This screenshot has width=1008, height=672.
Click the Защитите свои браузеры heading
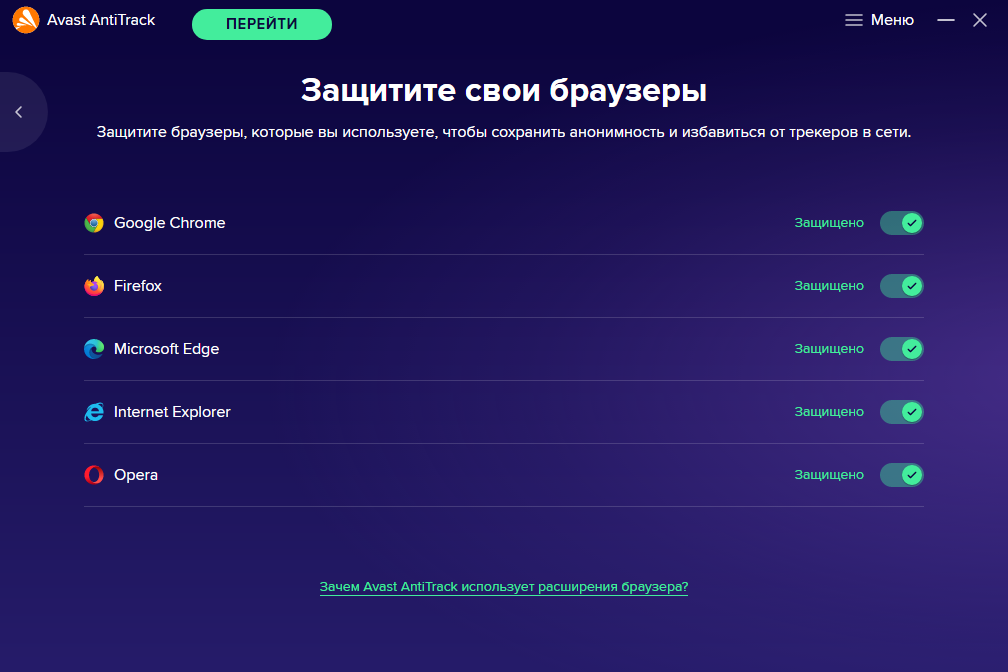[504, 91]
